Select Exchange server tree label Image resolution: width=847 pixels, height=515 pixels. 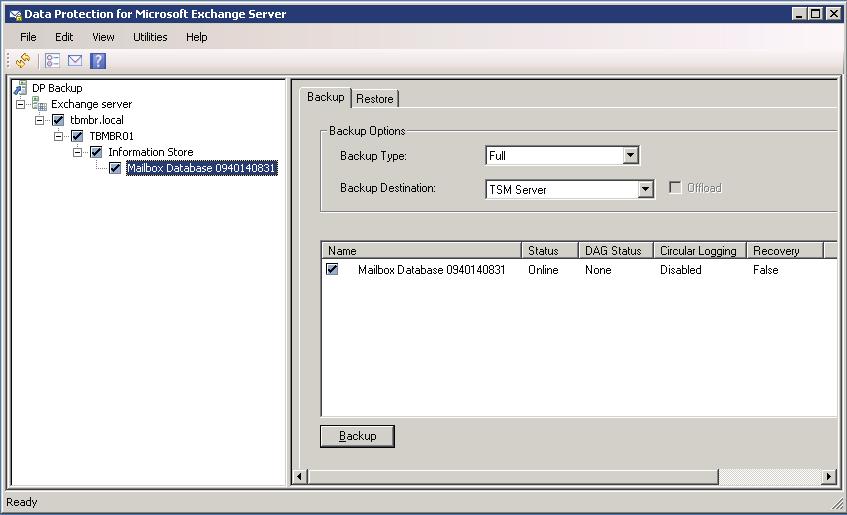[x=91, y=104]
